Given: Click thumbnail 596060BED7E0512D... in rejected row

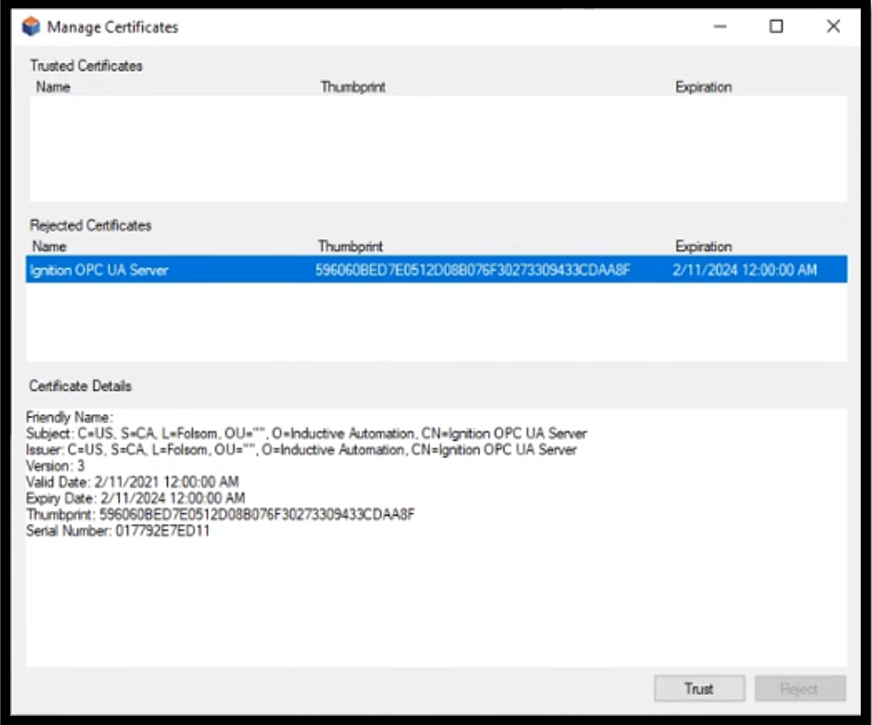Looking at the screenshot, I should (473, 270).
